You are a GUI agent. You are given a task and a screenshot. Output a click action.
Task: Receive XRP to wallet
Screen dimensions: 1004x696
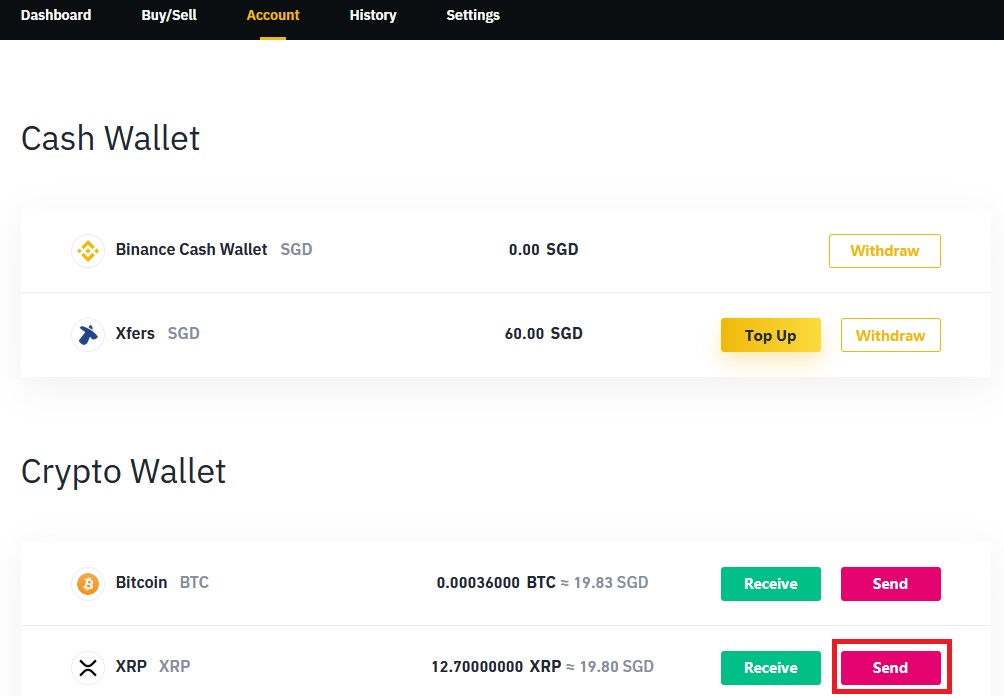click(x=770, y=668)
